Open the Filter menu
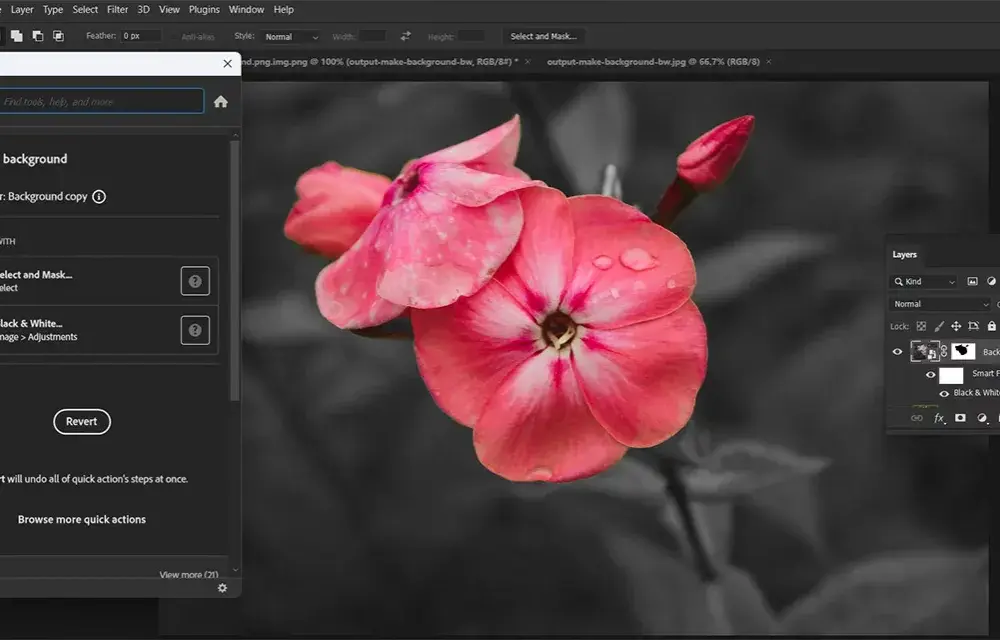This screenshot has width=1000, height=640. (x=117, y=10)
